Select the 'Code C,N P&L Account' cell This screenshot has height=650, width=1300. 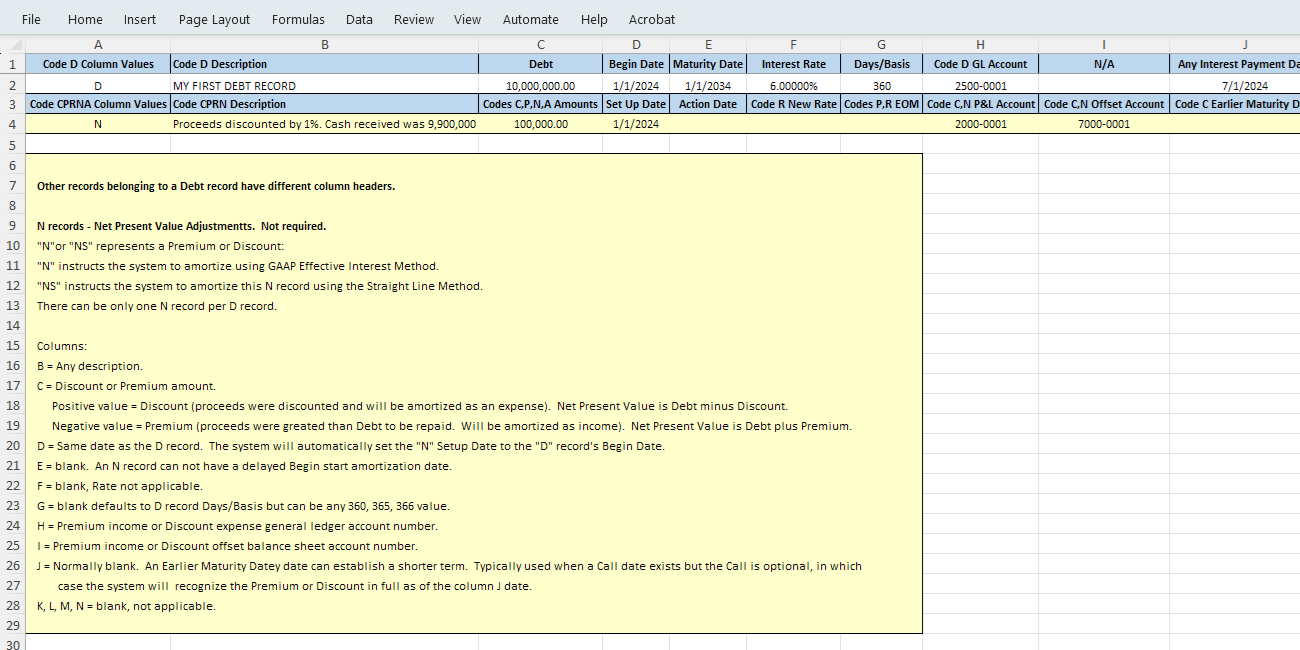(x=980, y=104)
